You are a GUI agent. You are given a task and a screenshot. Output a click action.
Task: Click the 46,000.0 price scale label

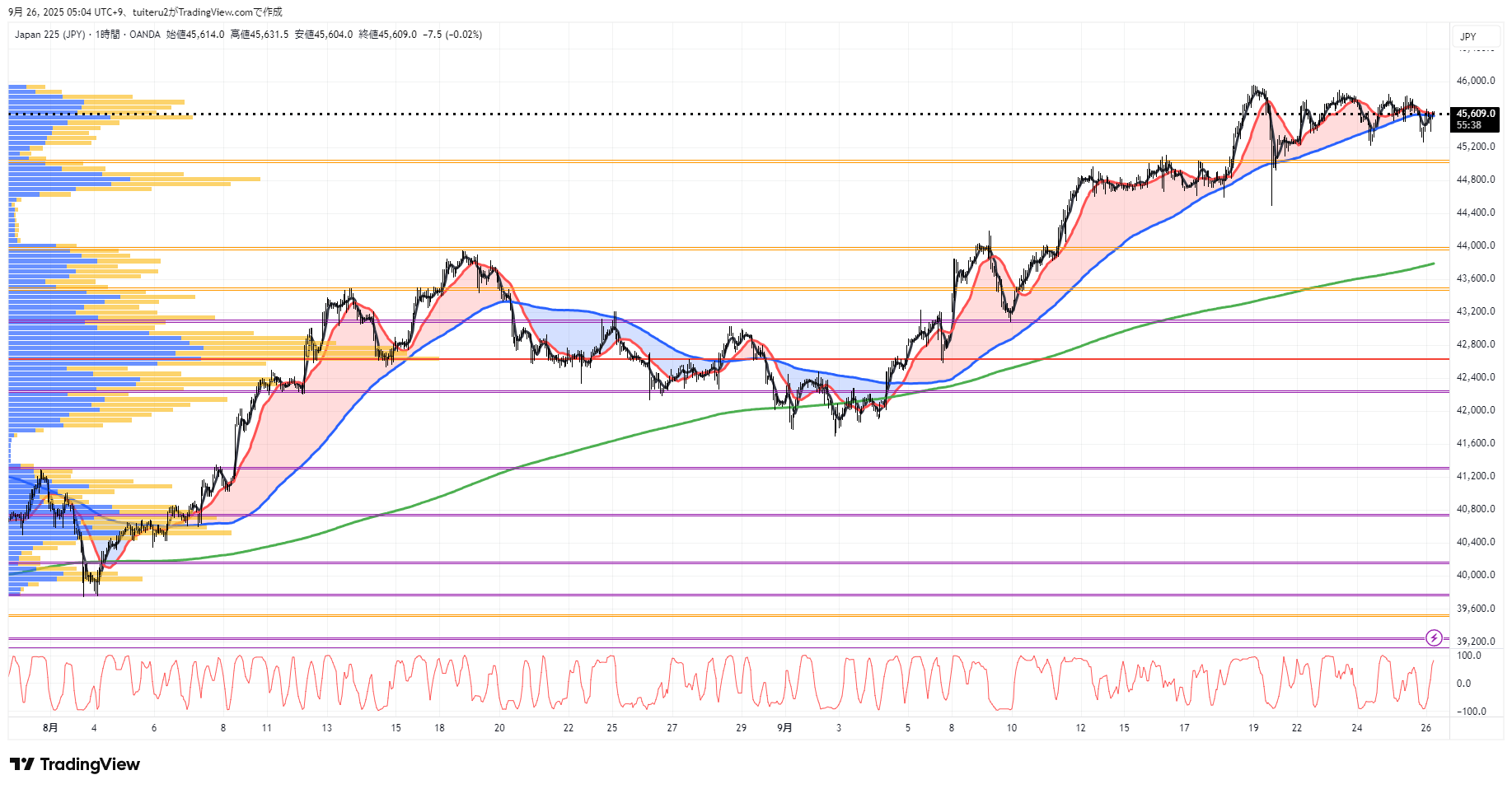[x=1475, y=81]
